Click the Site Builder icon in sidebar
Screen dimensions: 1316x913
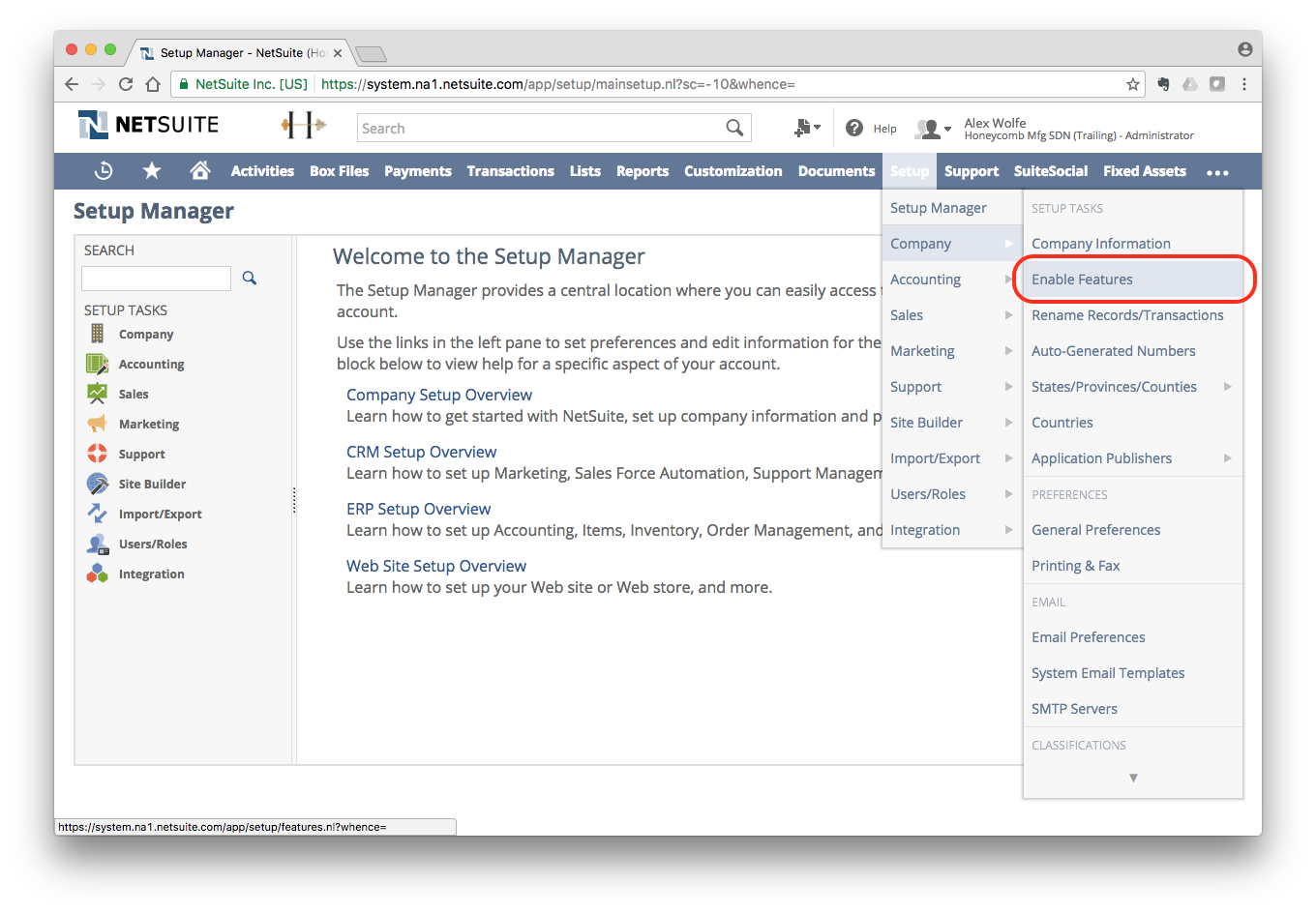[97, 484]
